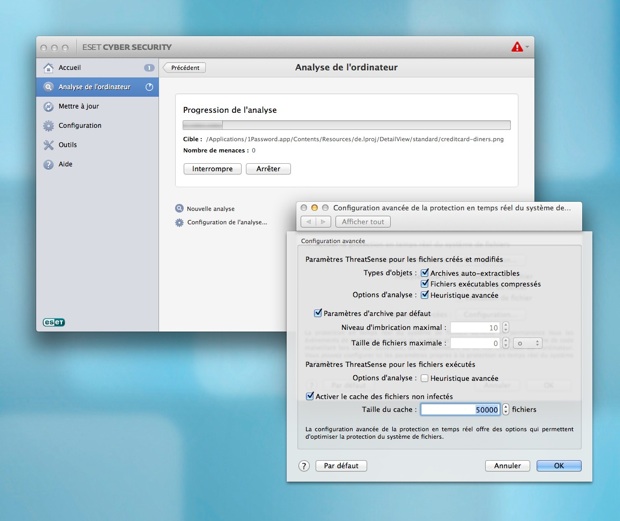Click the help question mark button in dialog
Screen dimensions: 620x521
pyautogui.click(x=304, y=466)
